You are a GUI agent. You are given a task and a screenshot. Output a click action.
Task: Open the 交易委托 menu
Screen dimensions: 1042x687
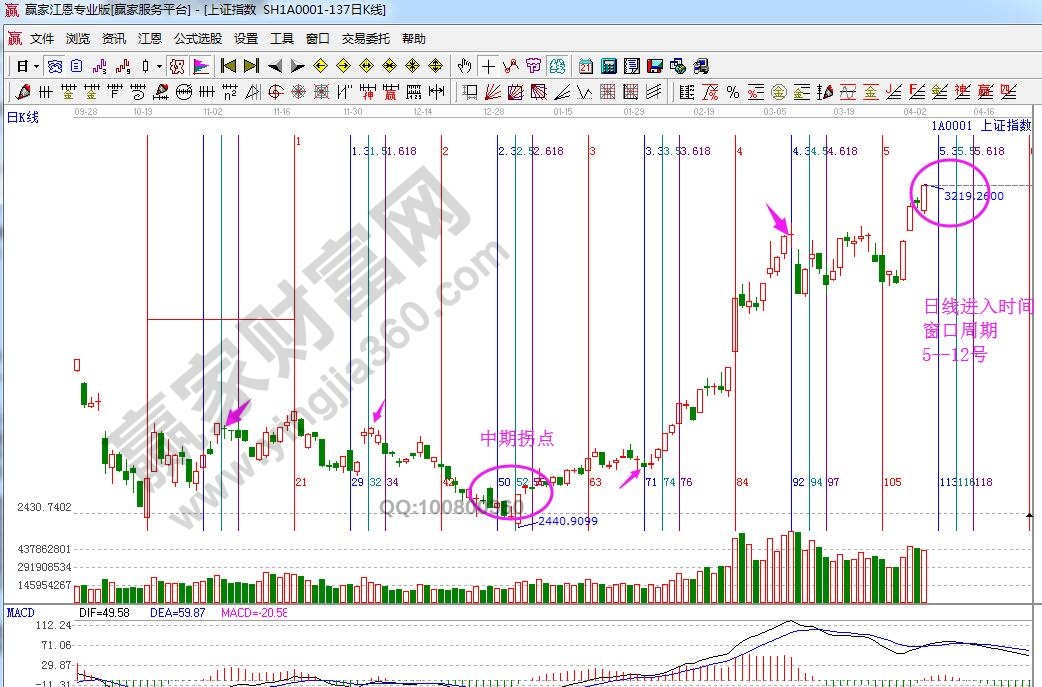[365, 39]
